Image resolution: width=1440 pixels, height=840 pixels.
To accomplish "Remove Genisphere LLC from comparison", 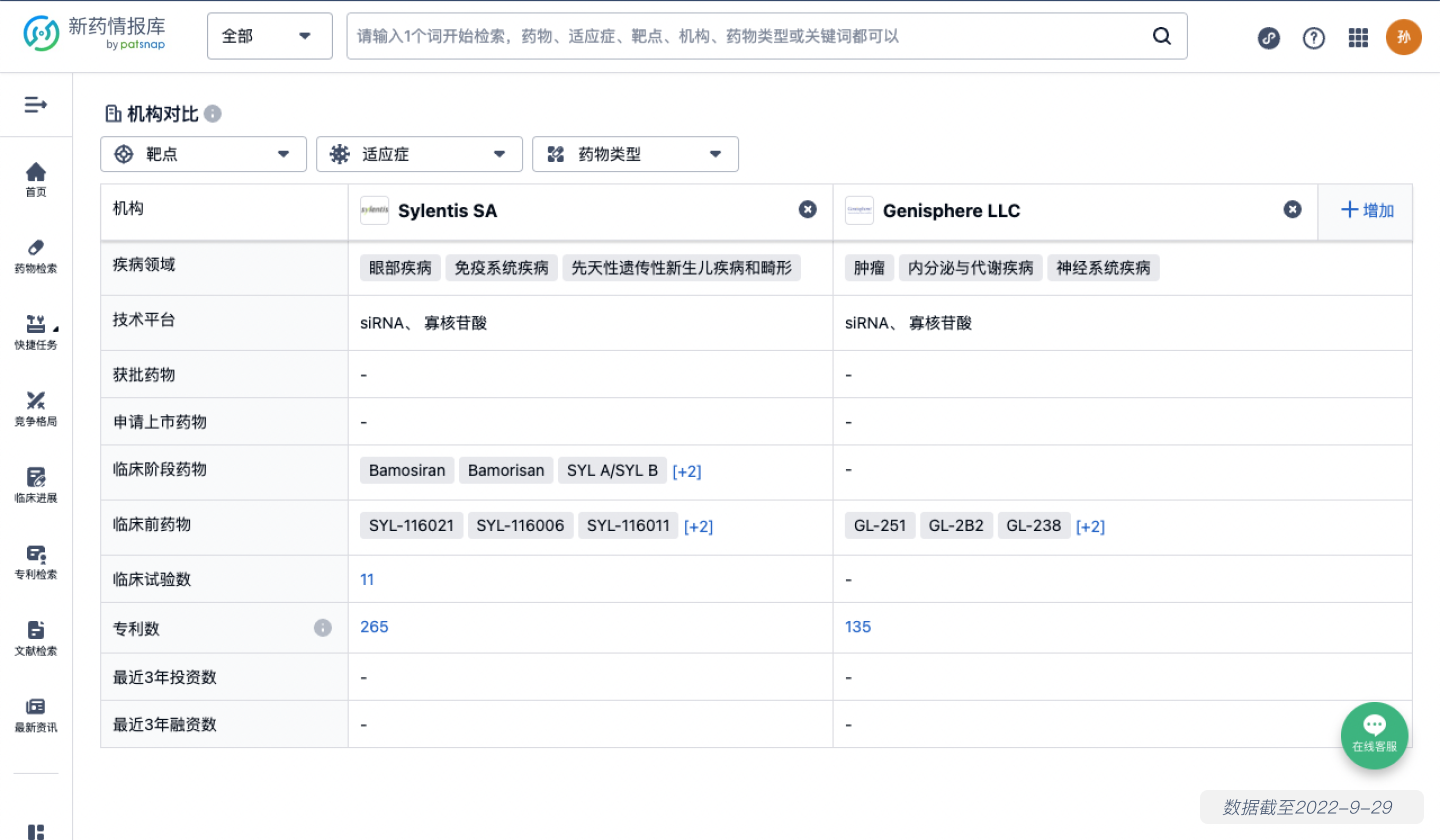I will (1293, 209).
